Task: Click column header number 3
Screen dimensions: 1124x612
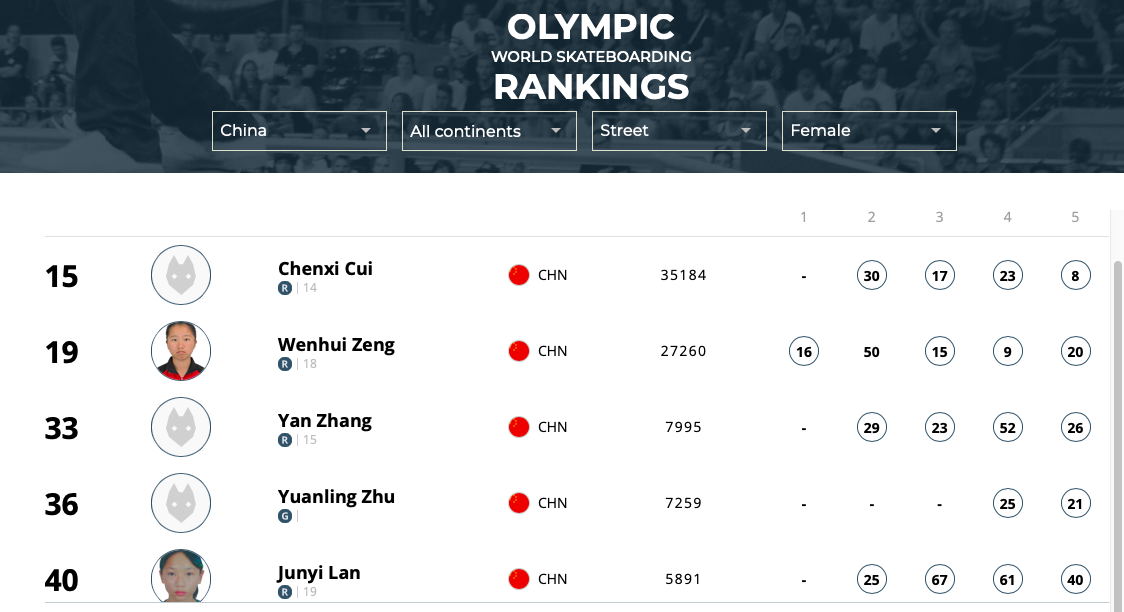Action: point(939,217)
